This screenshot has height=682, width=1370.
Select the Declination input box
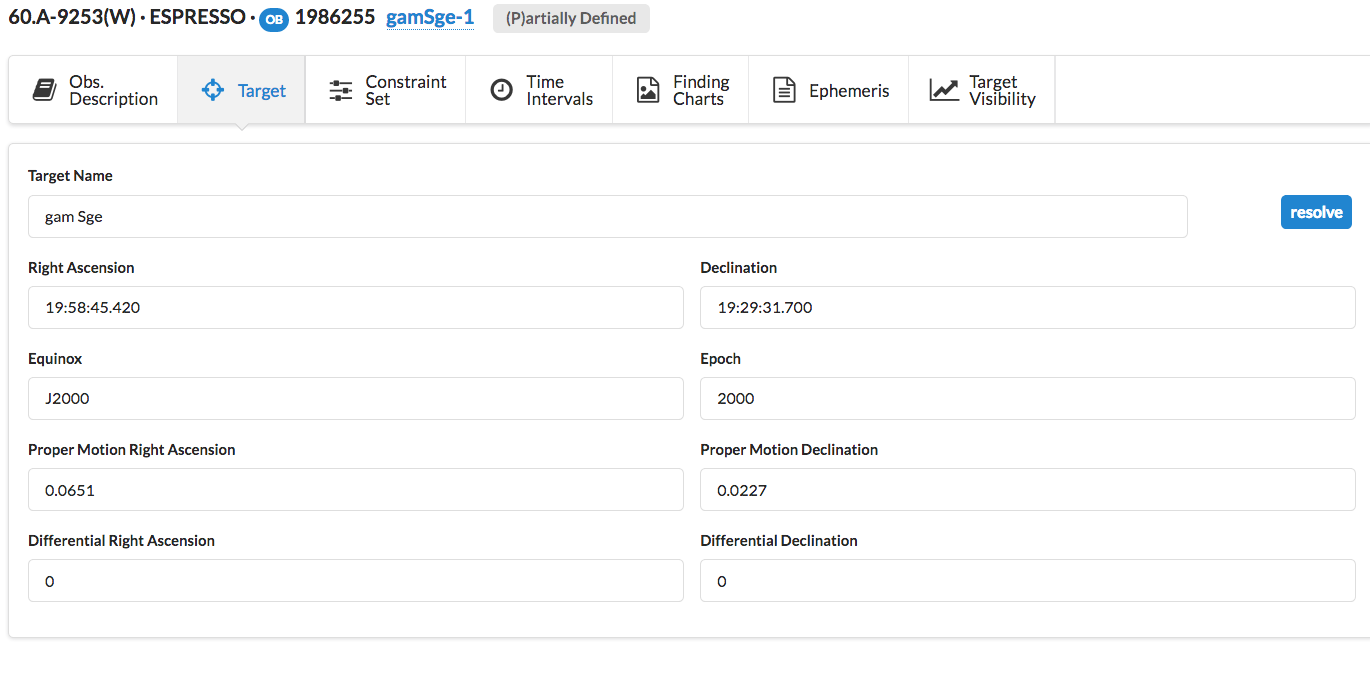pos(1027,307)
